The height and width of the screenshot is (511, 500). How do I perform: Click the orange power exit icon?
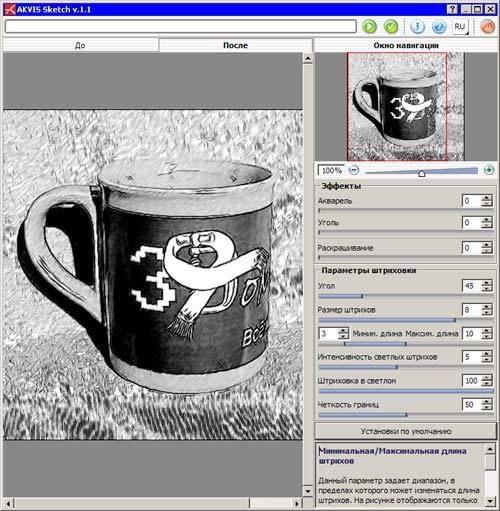pos(488,26)
